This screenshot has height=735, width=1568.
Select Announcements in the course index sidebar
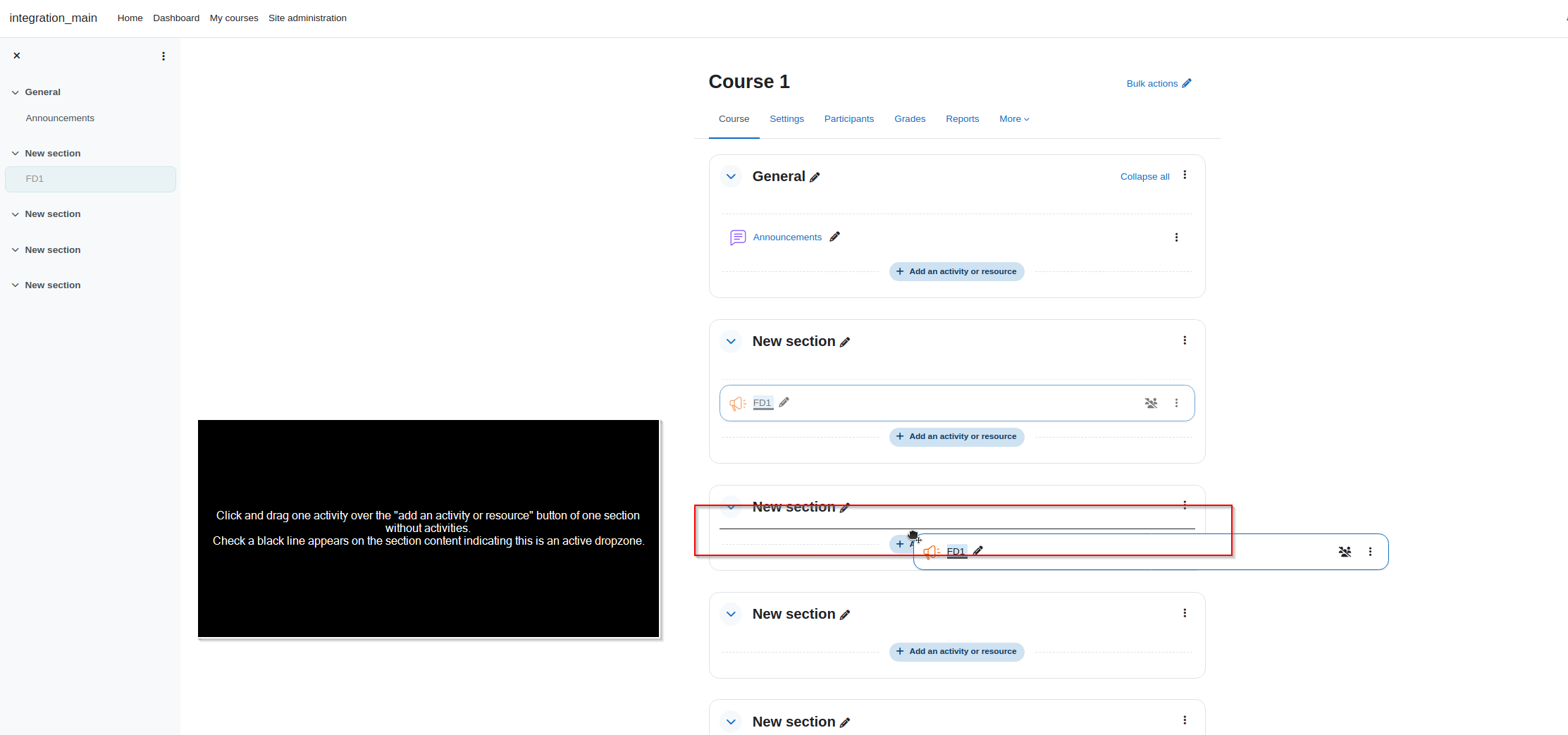60,118
